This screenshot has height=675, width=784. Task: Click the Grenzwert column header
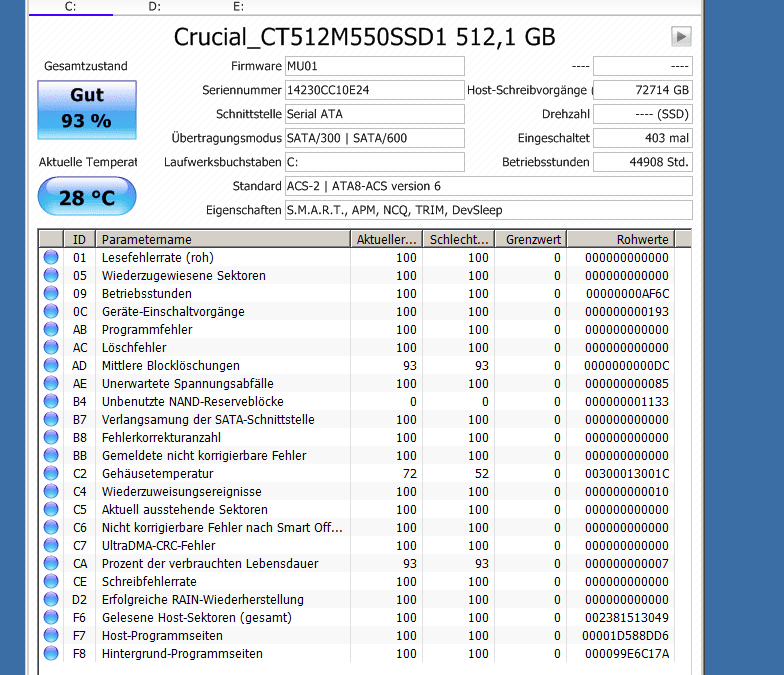(530, 240)
